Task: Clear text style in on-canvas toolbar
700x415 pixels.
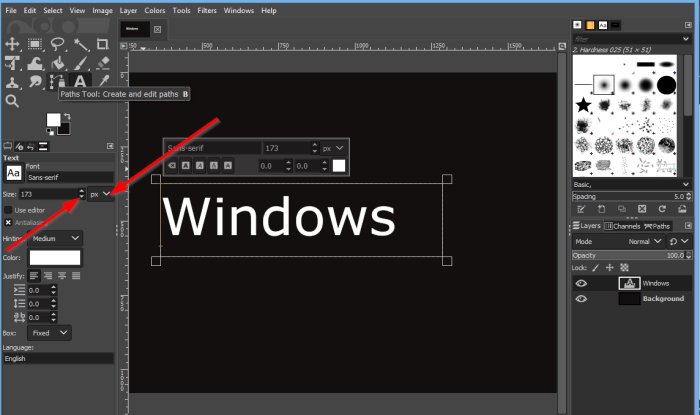Action: pyautogui.click(x=172, y=166)
